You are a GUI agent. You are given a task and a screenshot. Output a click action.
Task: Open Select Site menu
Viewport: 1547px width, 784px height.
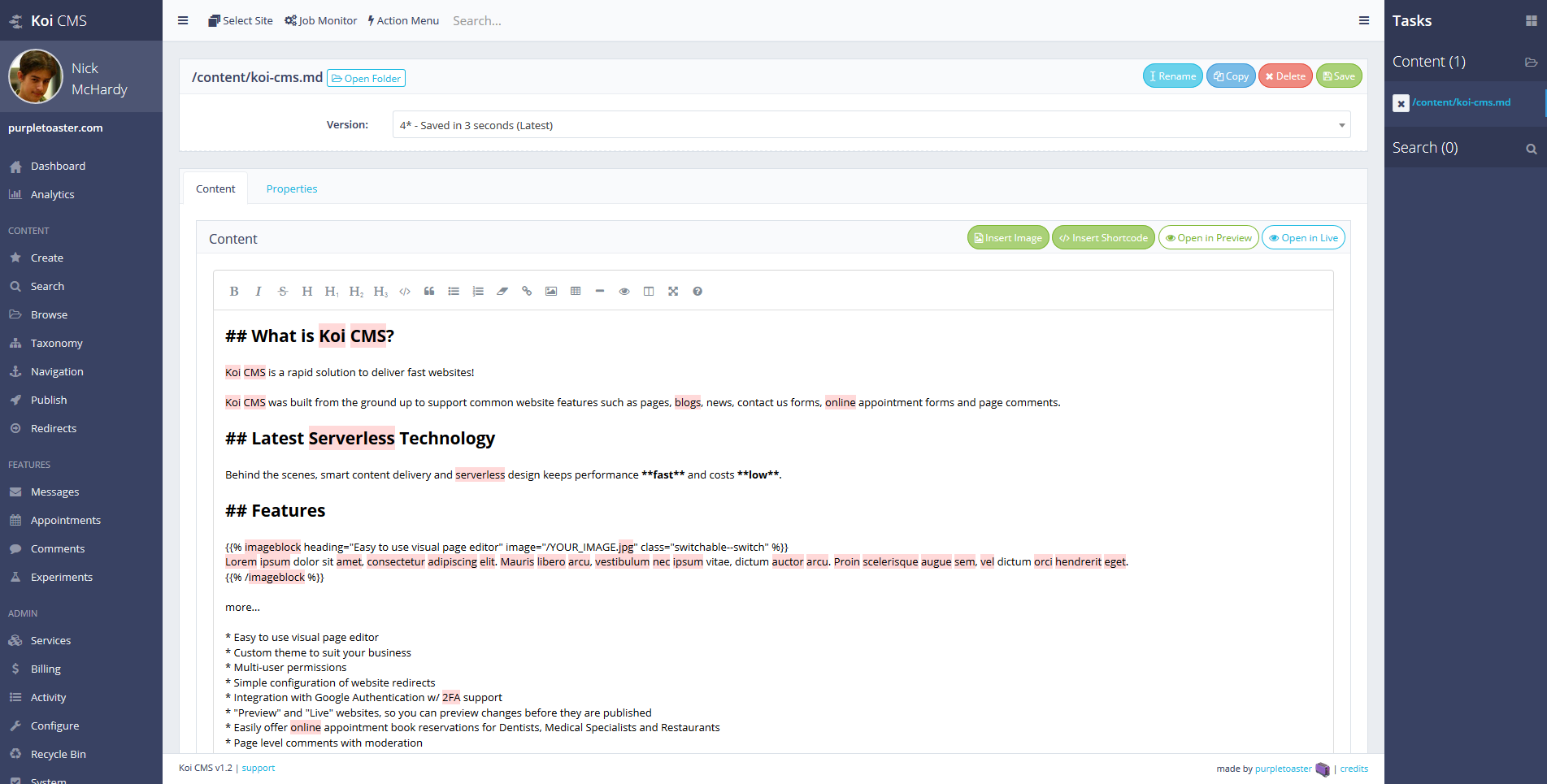point(241,20)
